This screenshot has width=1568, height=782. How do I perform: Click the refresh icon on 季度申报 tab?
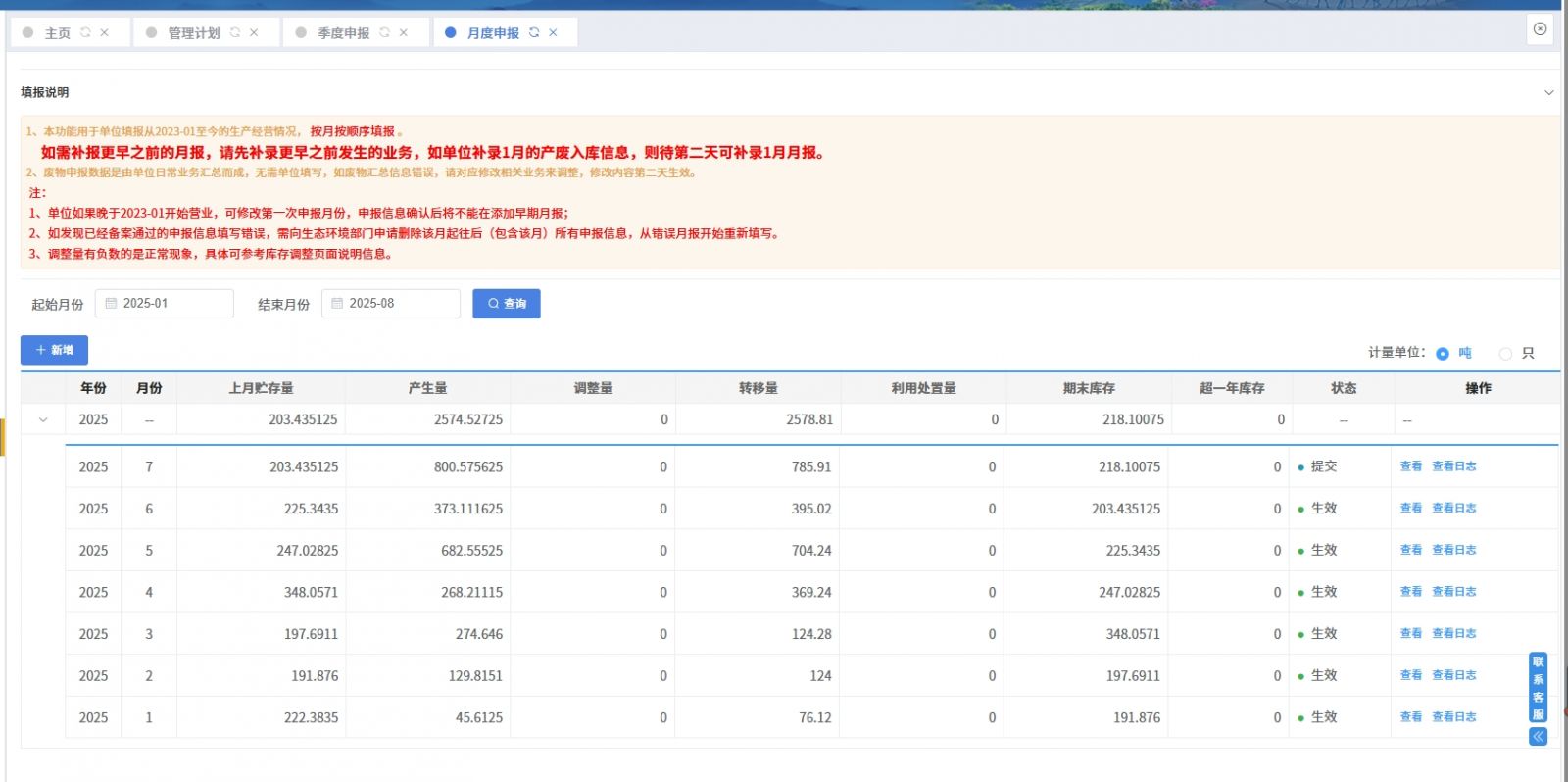click(x=384, y=32)
